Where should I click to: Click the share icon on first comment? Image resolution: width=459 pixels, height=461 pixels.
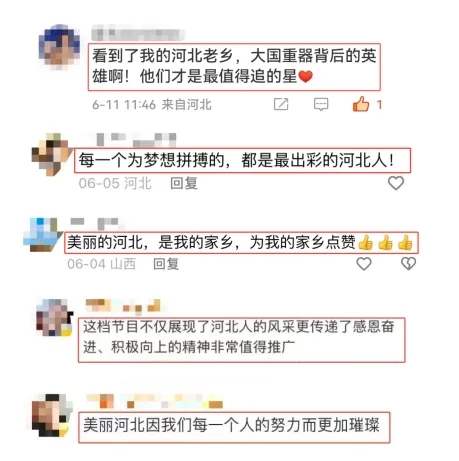(x=281, y=104)
